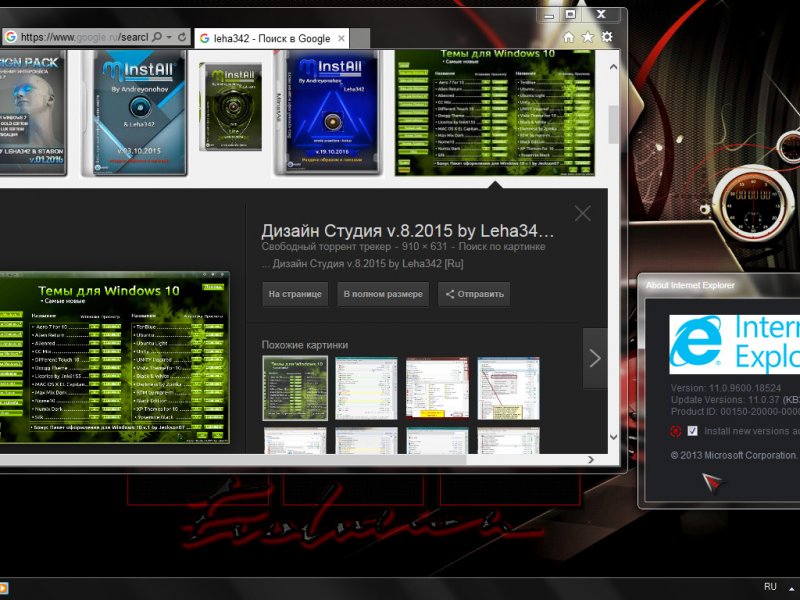Open the new tab button

coord(360,39)
